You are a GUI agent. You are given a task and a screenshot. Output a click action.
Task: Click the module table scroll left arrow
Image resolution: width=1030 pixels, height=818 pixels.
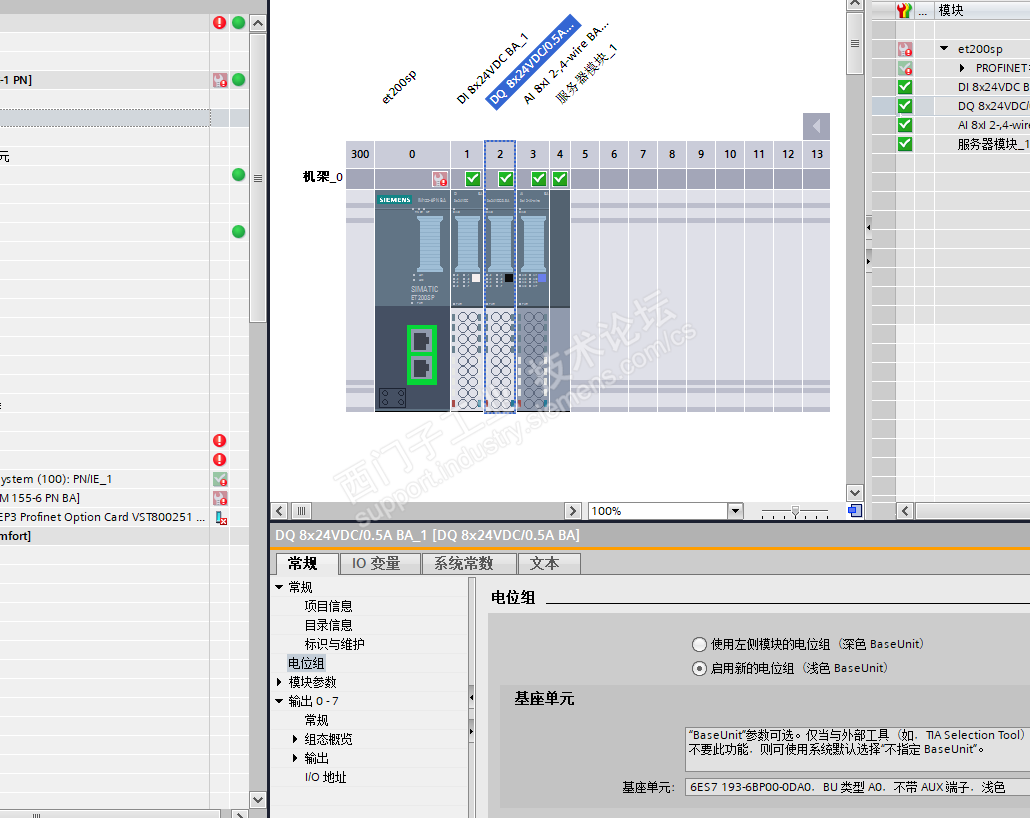tap(905, 511)
